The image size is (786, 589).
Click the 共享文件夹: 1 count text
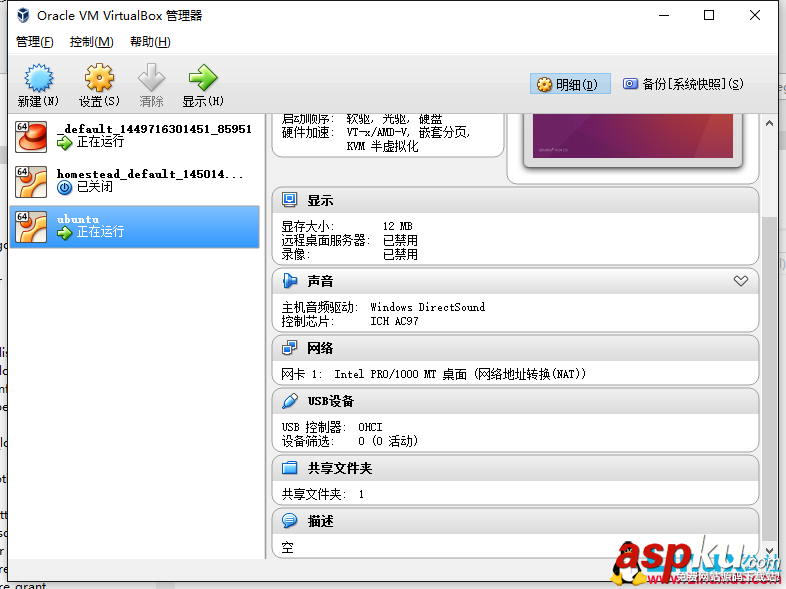(323, 494)
